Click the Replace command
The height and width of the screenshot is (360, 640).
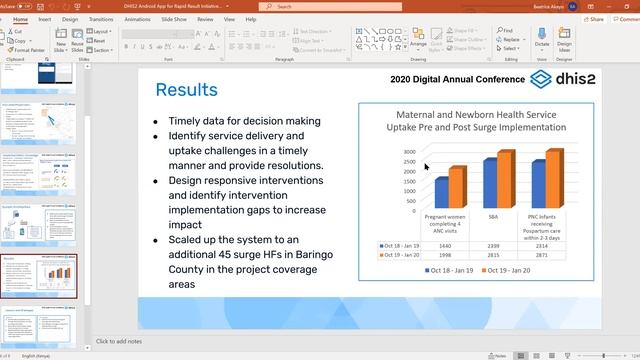pyautogui.click(x=508, y=40)
